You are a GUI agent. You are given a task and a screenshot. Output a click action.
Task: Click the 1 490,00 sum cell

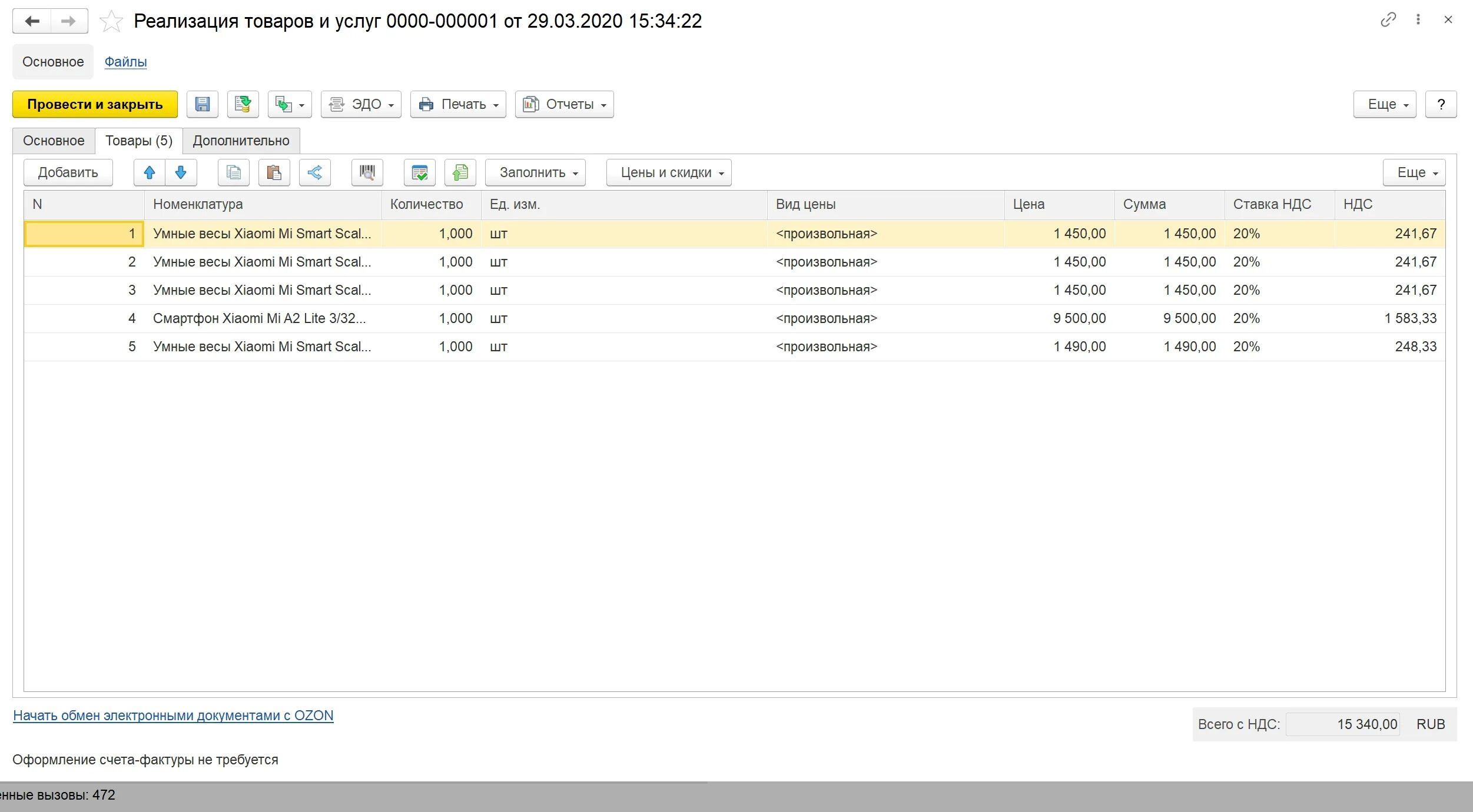(1169, 347)
